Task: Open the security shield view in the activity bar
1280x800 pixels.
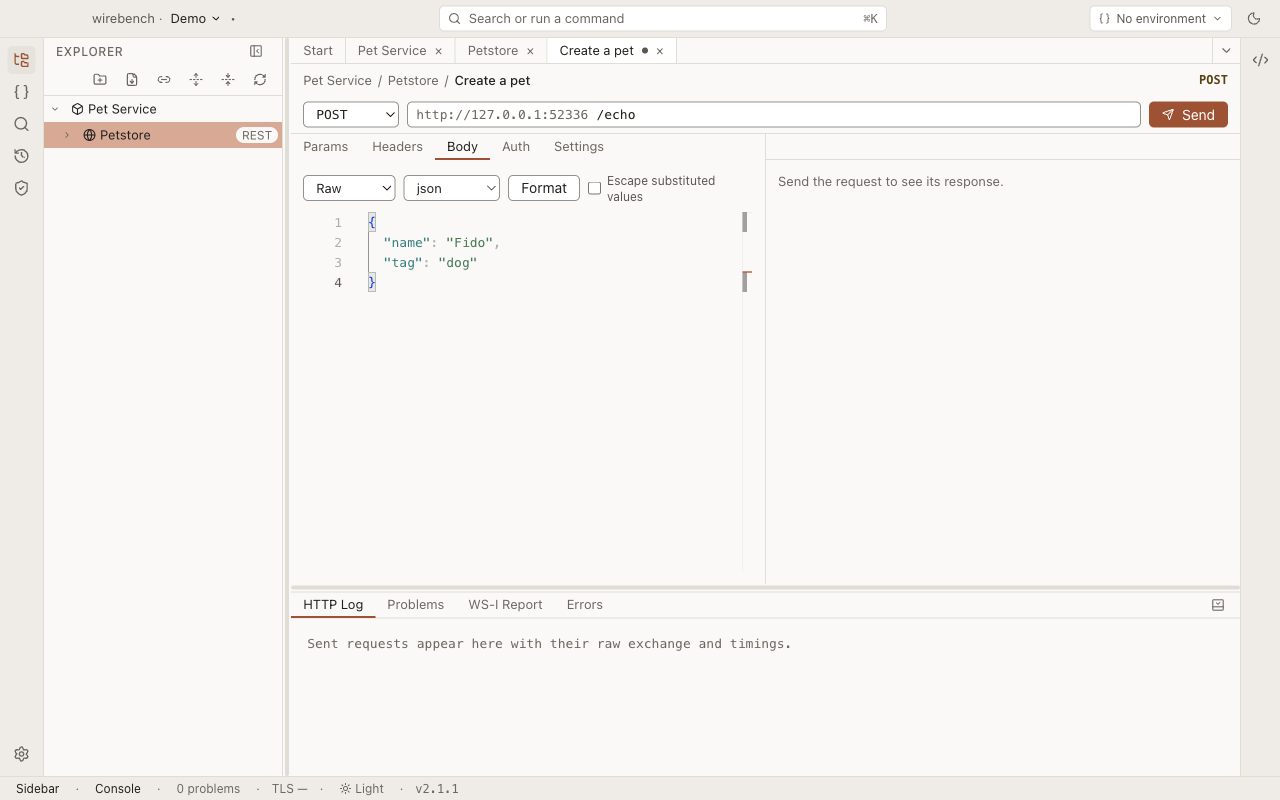Action: pos(21,188)
